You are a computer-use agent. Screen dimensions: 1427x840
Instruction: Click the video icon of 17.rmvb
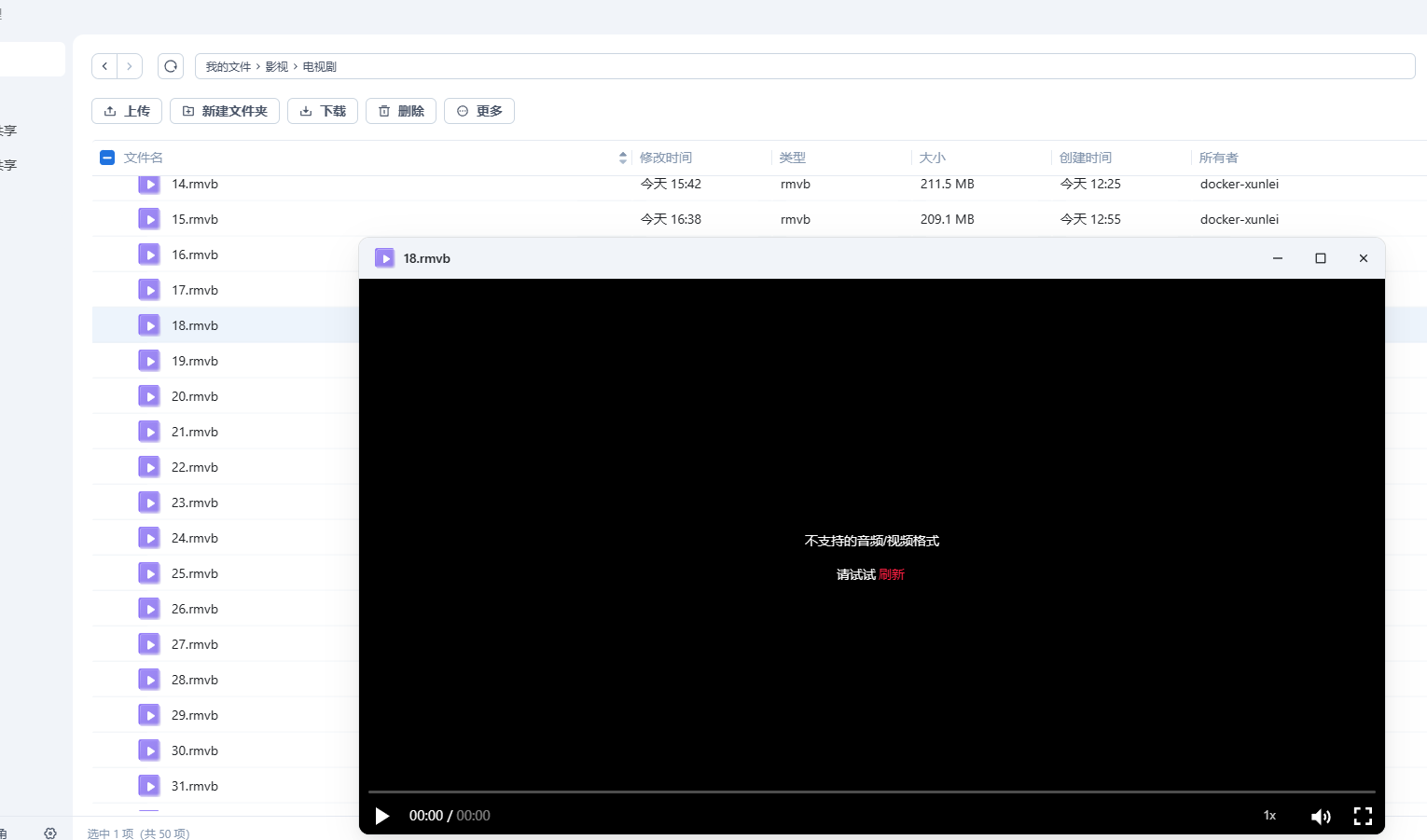click(x=149, y=290)
